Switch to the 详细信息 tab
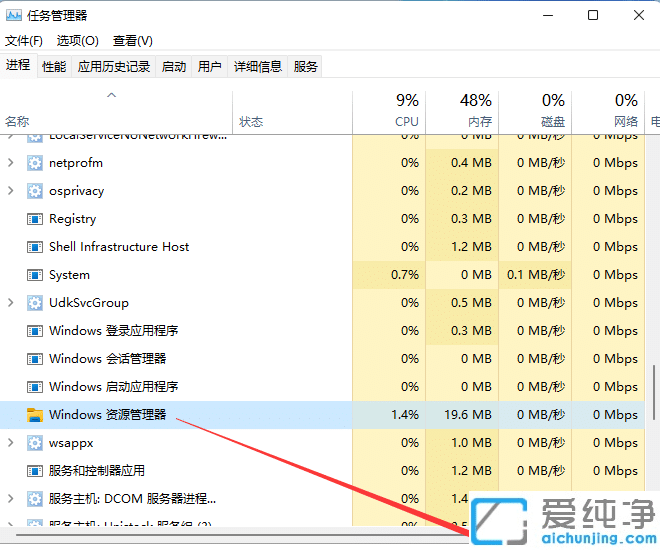Viewport: 660px width, 550px height. 258,66
